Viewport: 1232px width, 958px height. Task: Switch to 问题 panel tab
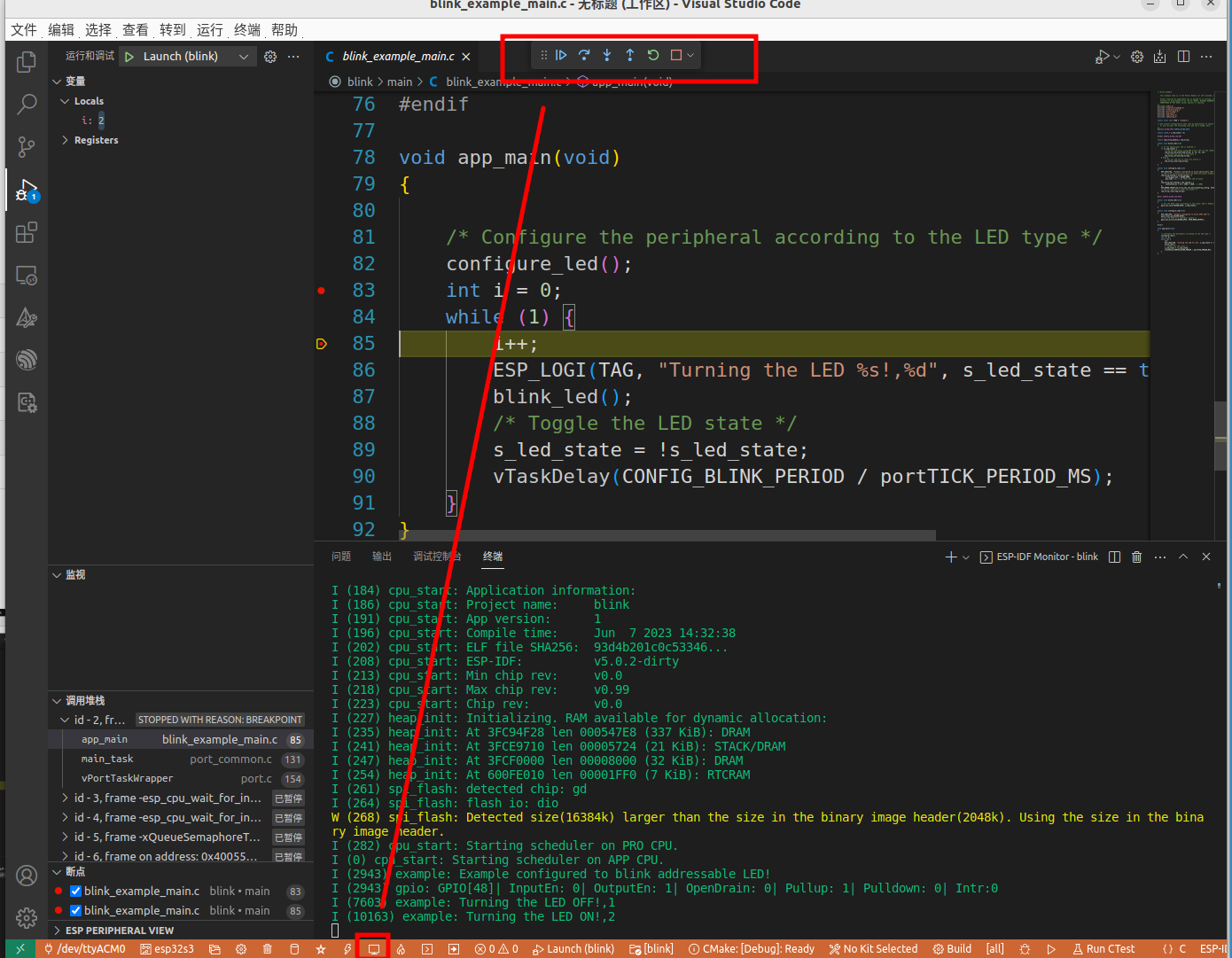coord(341,557)
